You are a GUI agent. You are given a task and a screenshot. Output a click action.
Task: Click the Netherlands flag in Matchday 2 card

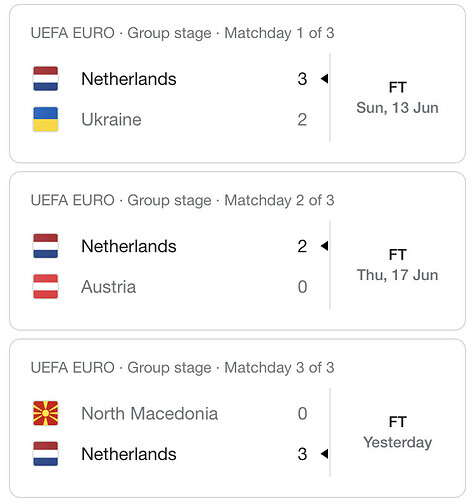(46, 246)
